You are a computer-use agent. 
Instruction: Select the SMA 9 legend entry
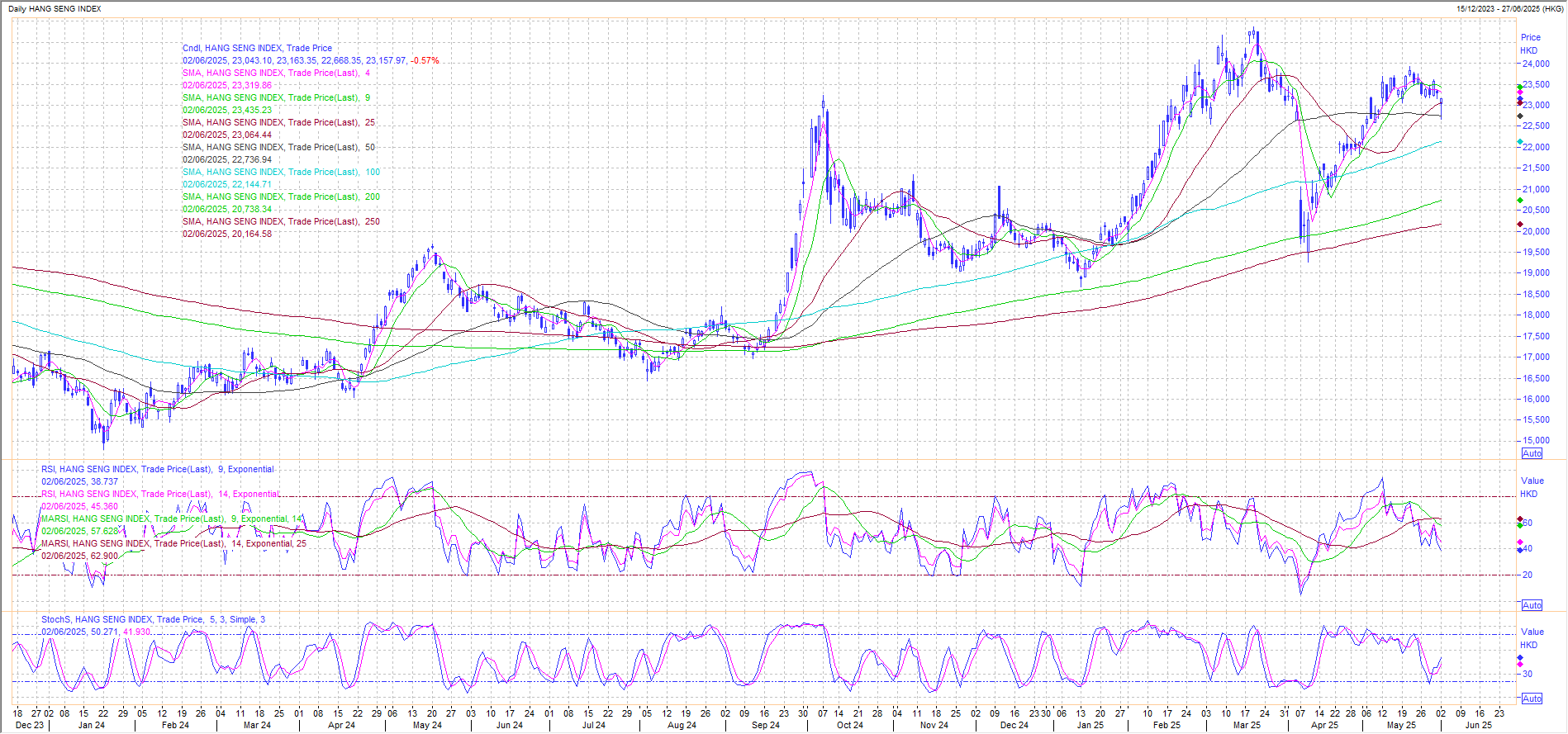click(x=276, y=97)
